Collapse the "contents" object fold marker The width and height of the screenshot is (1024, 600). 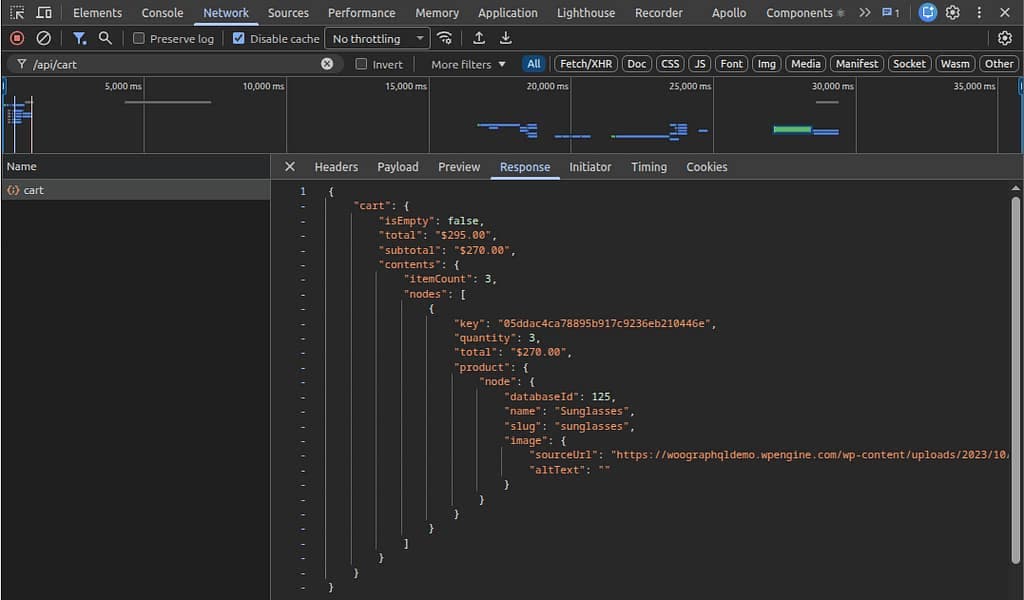tap(302, 264)
